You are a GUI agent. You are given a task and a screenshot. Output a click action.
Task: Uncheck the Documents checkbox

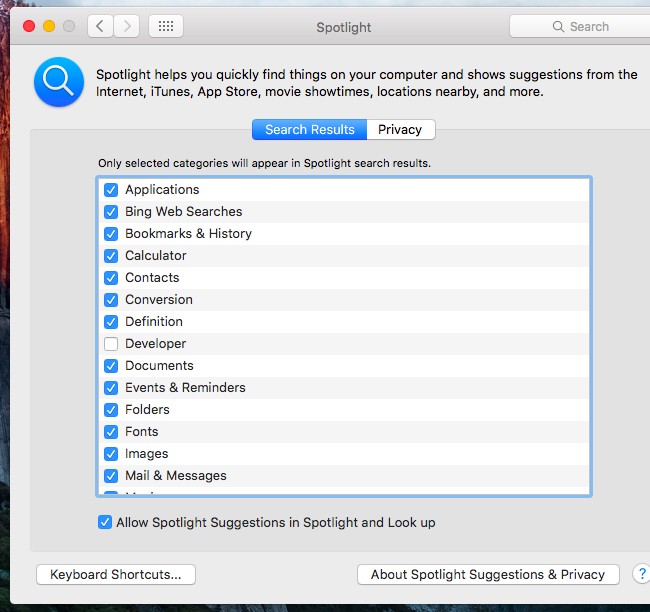pos(111,366)
